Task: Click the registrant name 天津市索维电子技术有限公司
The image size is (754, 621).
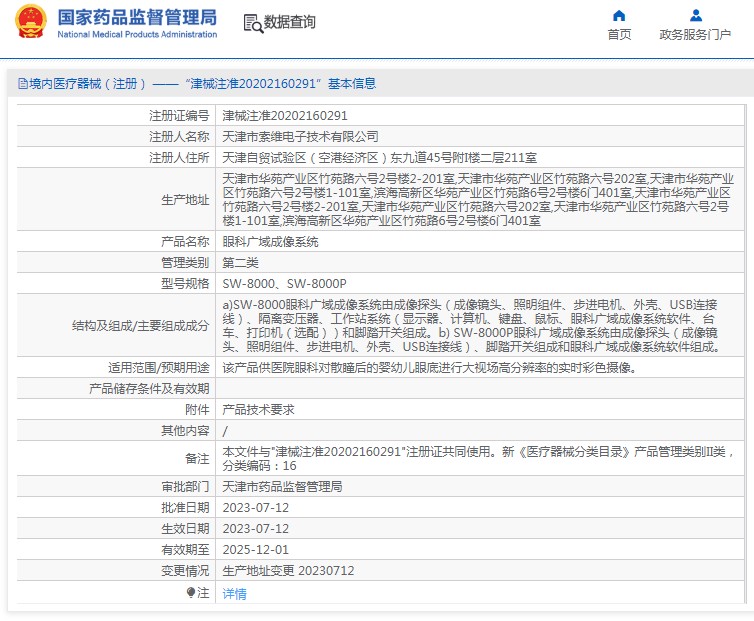Action: [x=300, y=137]
